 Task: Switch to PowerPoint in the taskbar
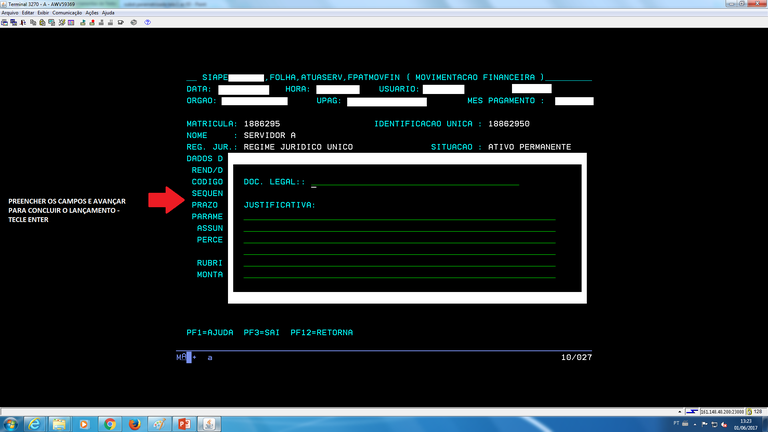pos(184,424)
